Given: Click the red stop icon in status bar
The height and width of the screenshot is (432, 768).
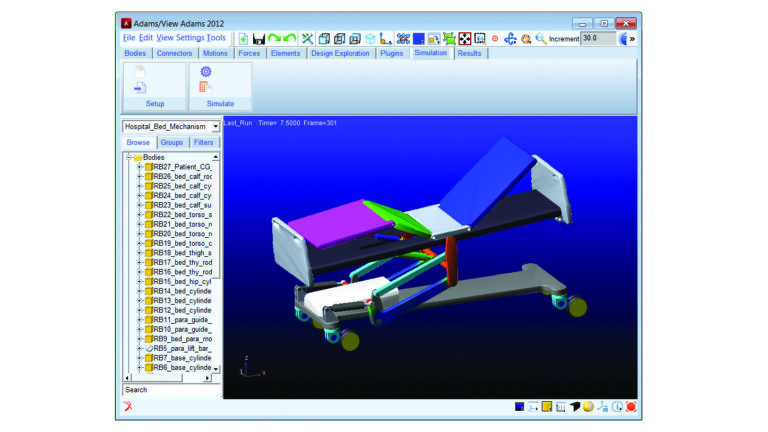Looking at the screenshot, I should pos(631,407).
